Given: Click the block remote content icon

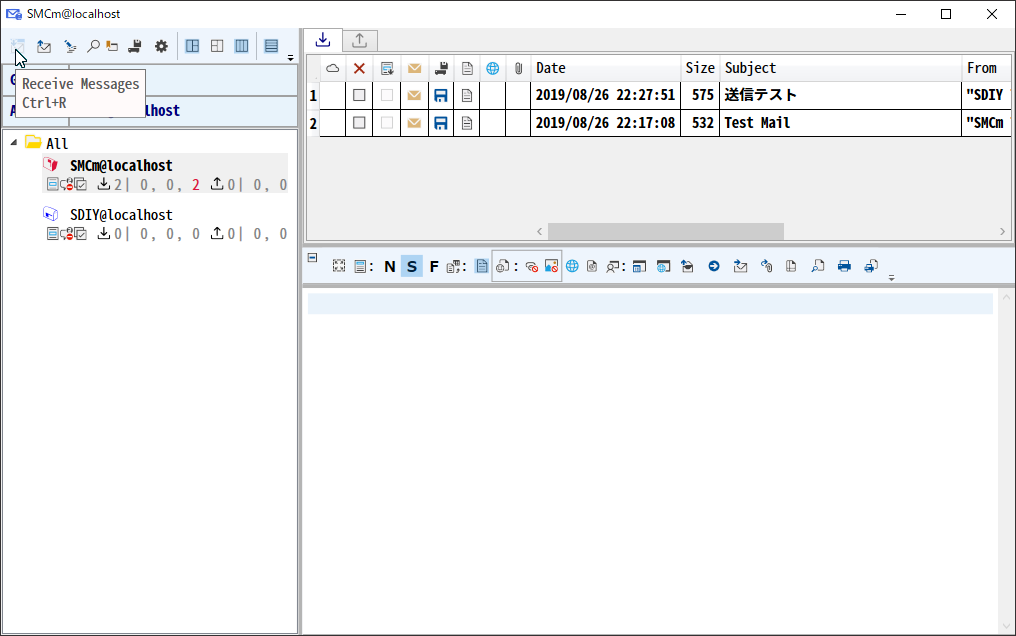Looking at the screenshot, I should pos(532,266).
